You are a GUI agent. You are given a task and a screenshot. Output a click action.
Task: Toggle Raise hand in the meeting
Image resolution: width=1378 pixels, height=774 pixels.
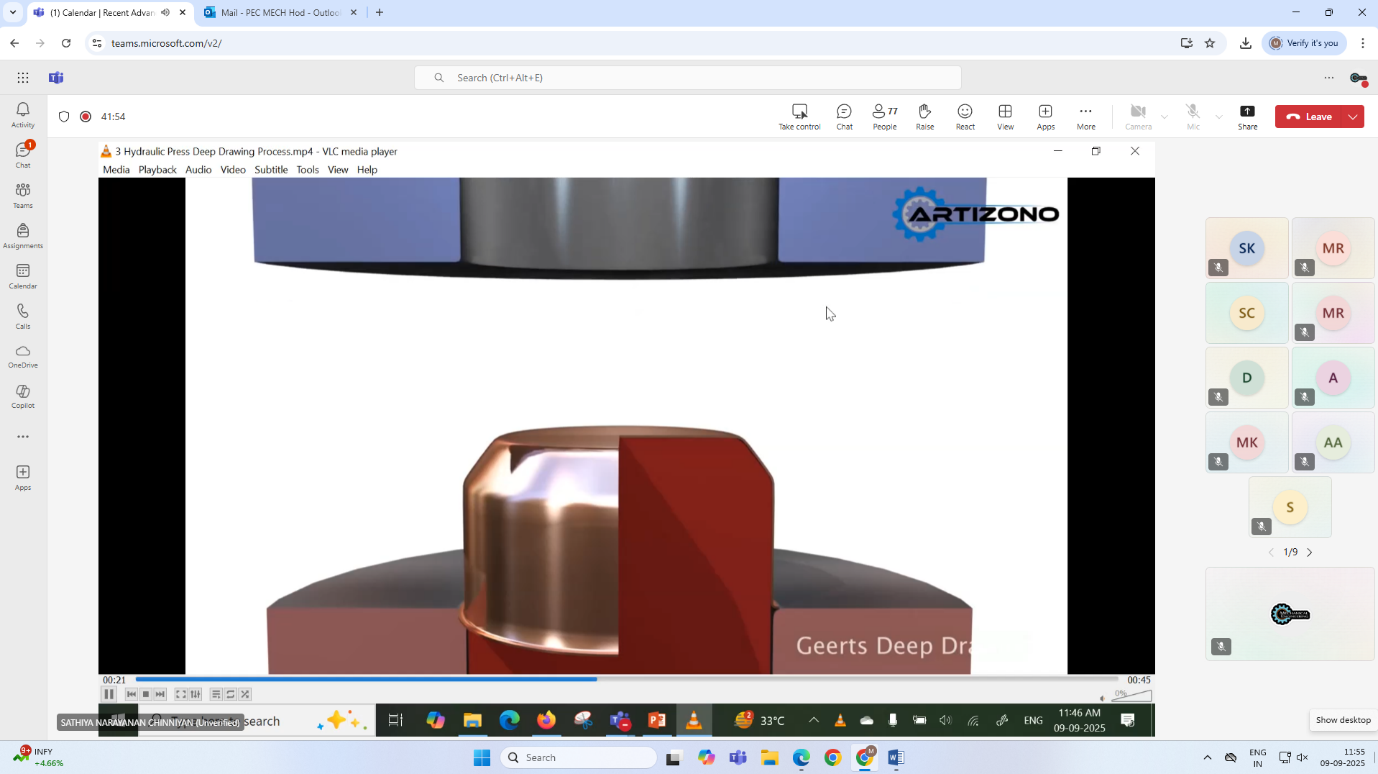point(925,116)
